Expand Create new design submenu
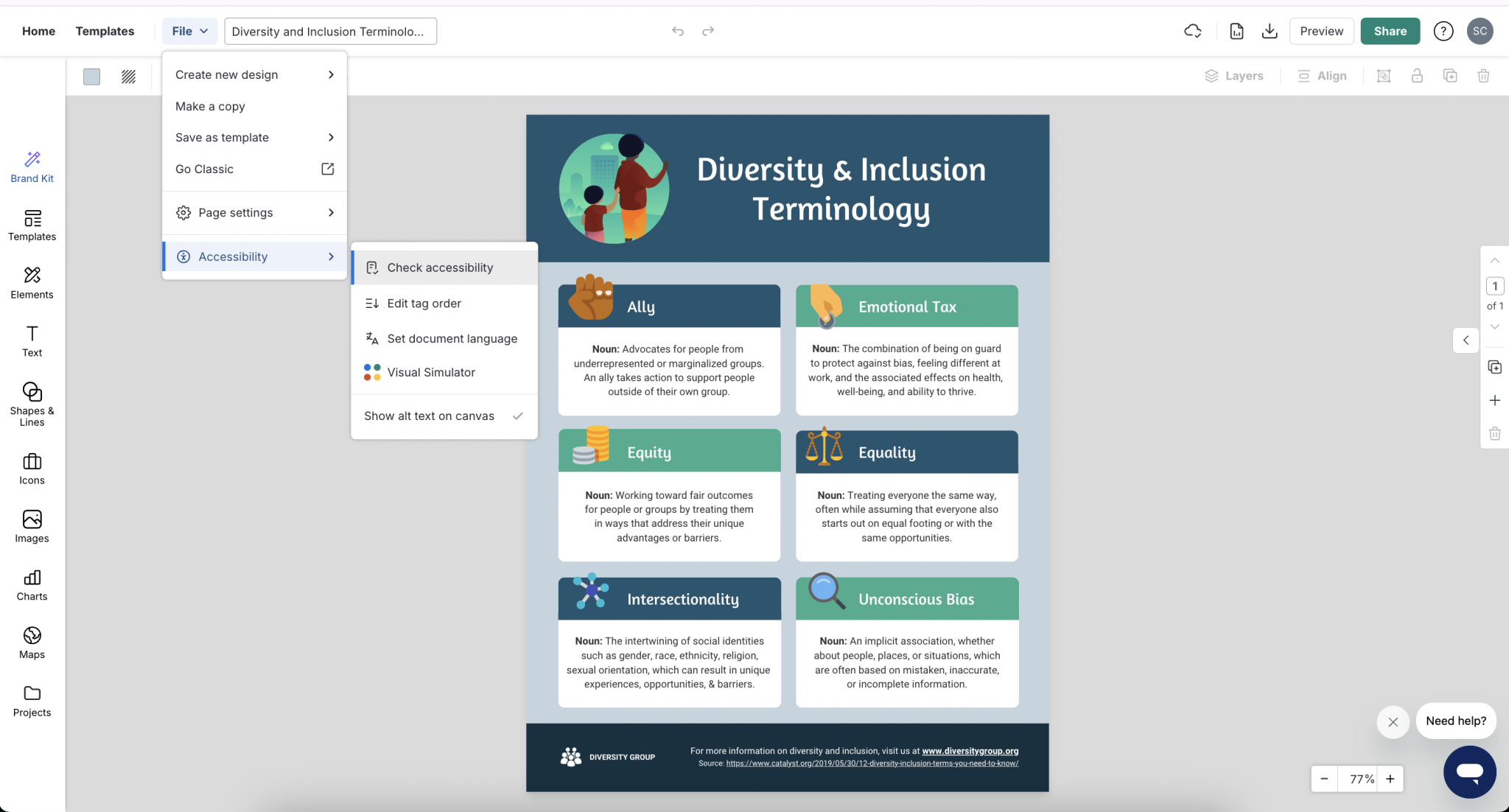1509x812 pixels. pos(254,75)
